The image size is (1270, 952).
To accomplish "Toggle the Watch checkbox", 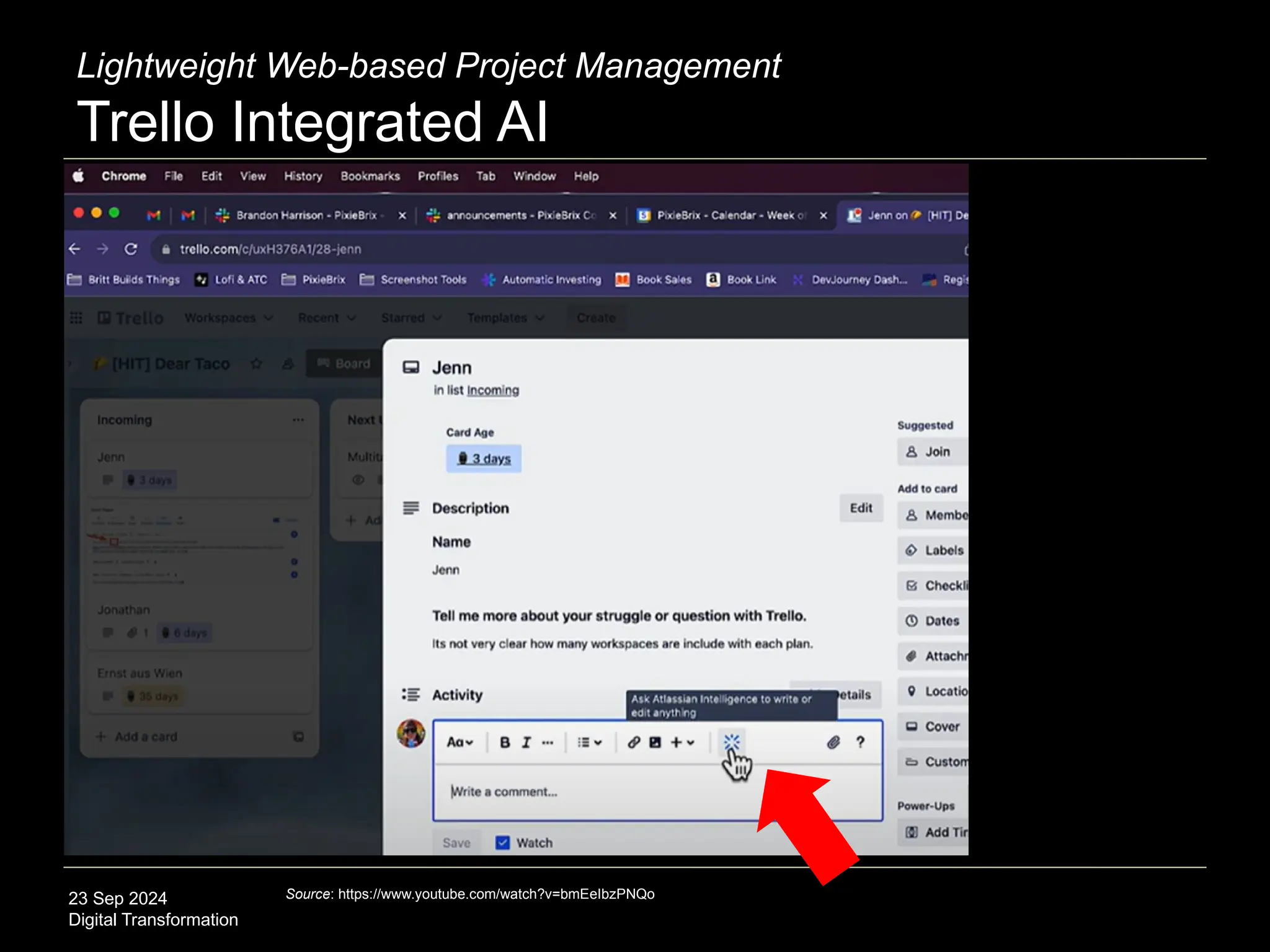I will click(x=503, y=843).
